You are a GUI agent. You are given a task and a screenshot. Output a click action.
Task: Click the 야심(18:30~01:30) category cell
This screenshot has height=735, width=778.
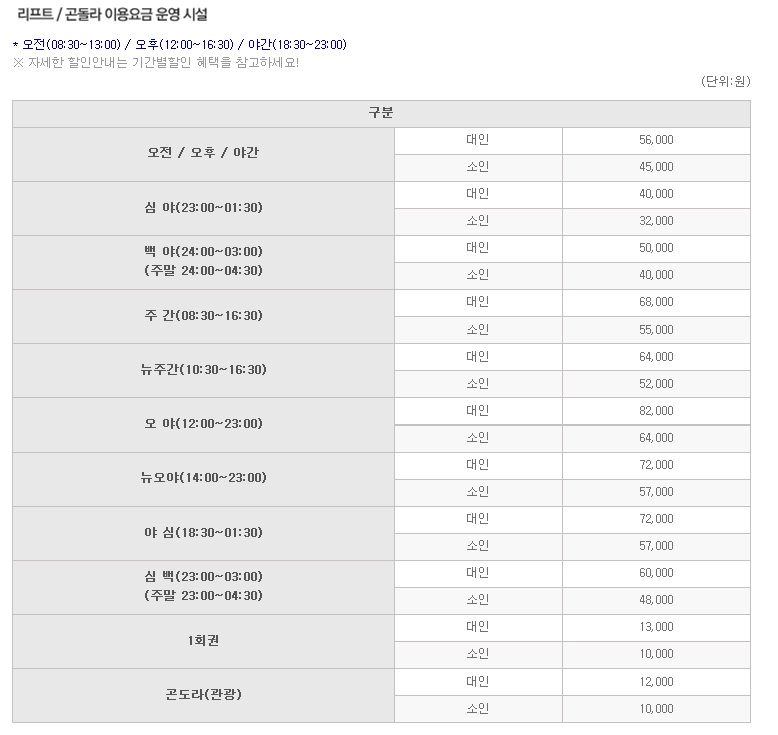point(203,533)
